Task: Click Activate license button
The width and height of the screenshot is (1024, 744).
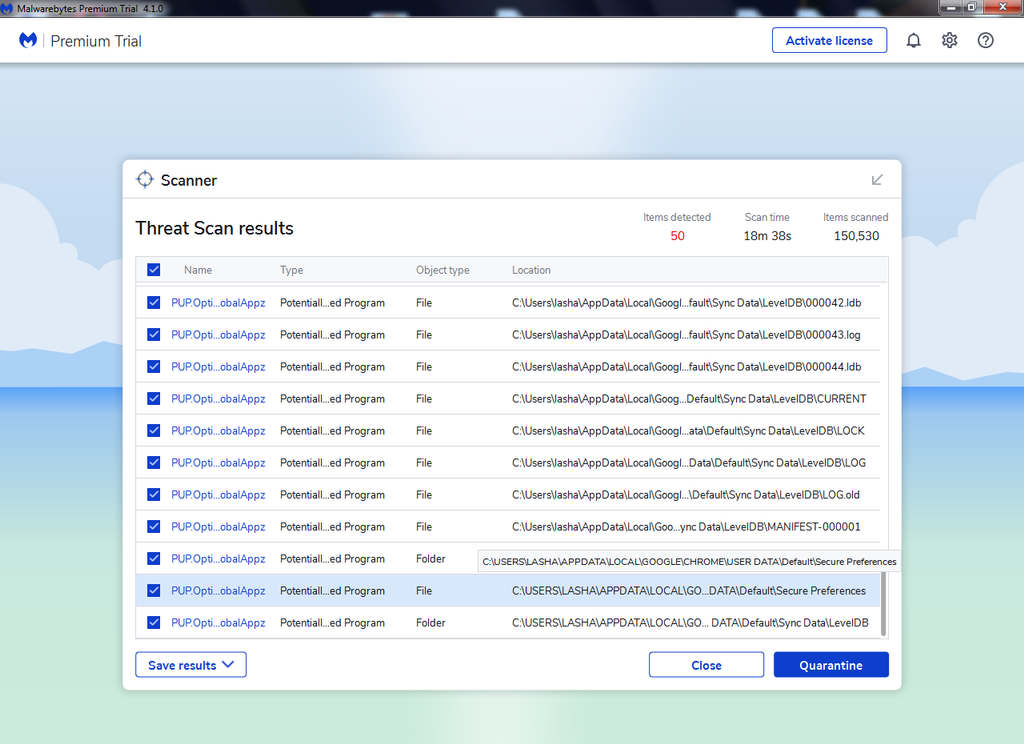Action: click(829, 40)
